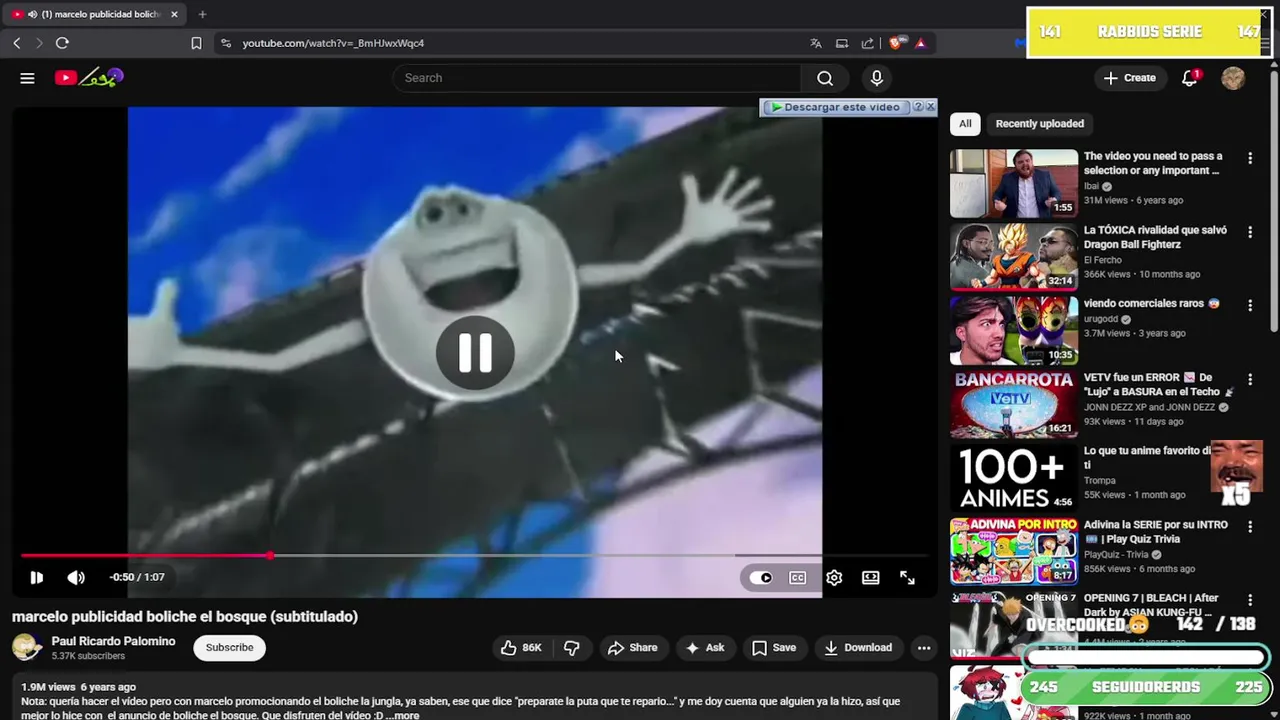
Task: Click the Descargar este video button
Action: pos(835,107)
